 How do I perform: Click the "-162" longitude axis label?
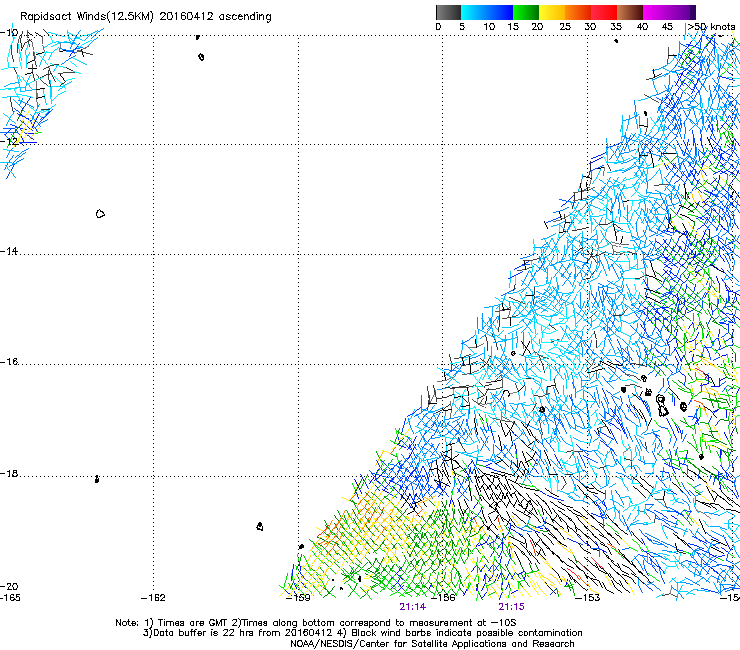(153, 598)
